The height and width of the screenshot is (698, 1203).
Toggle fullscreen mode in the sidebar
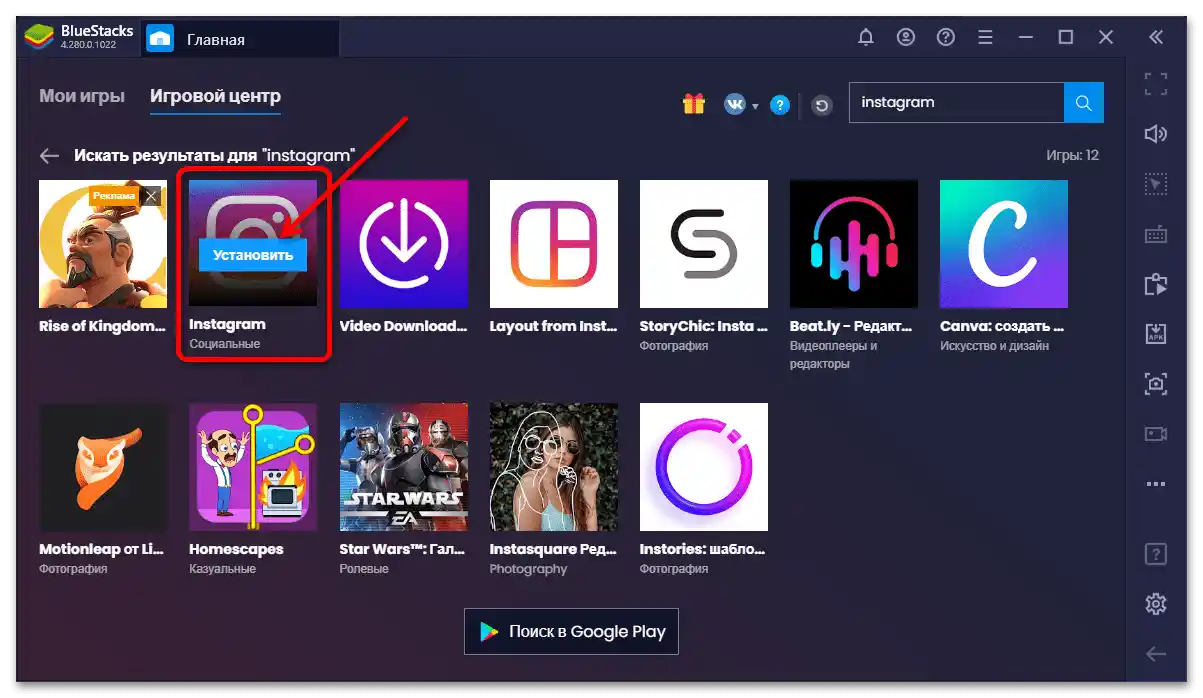click(x=1156, y=84)
